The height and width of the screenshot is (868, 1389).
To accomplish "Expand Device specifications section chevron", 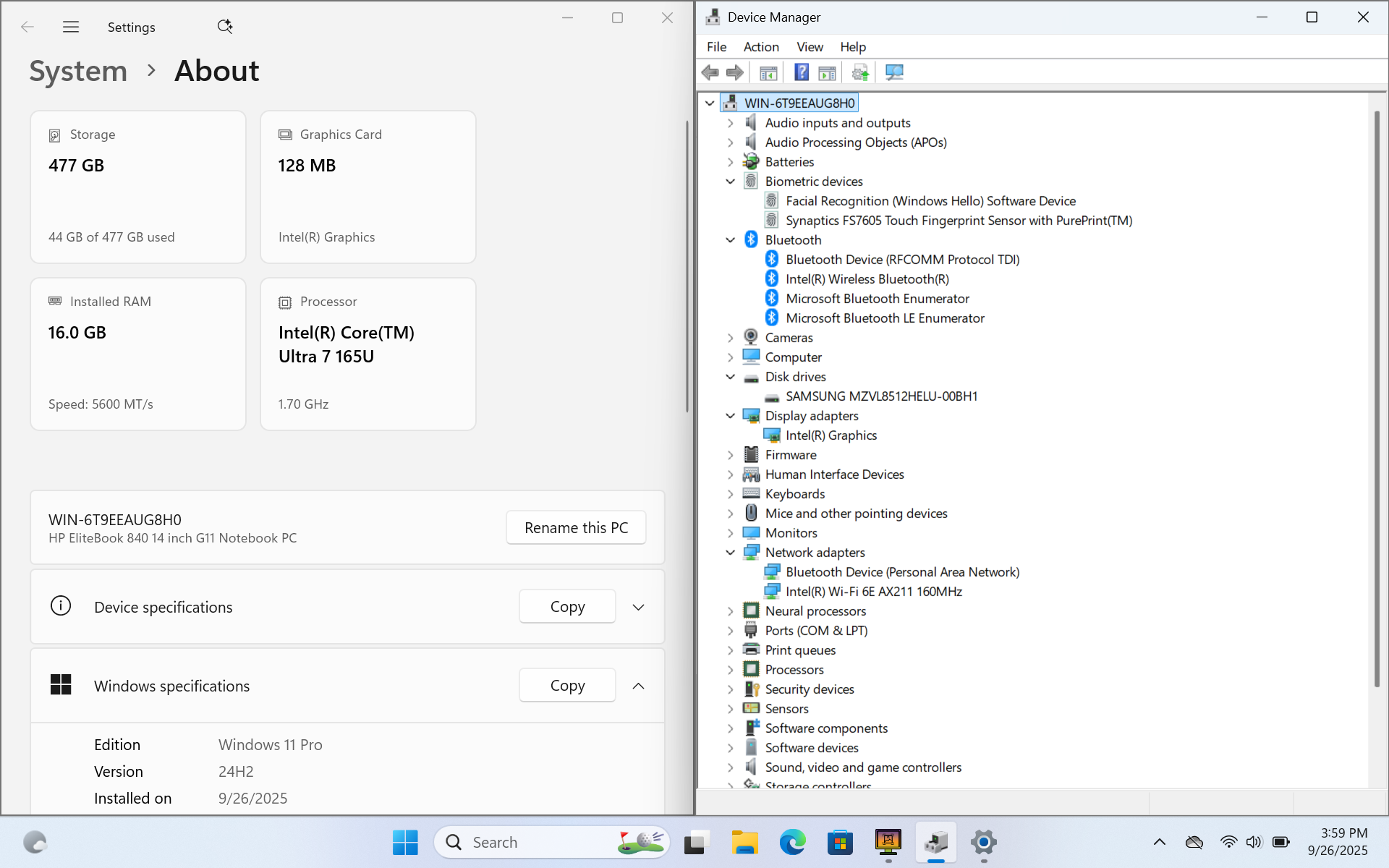I will [x=638, y=608].
